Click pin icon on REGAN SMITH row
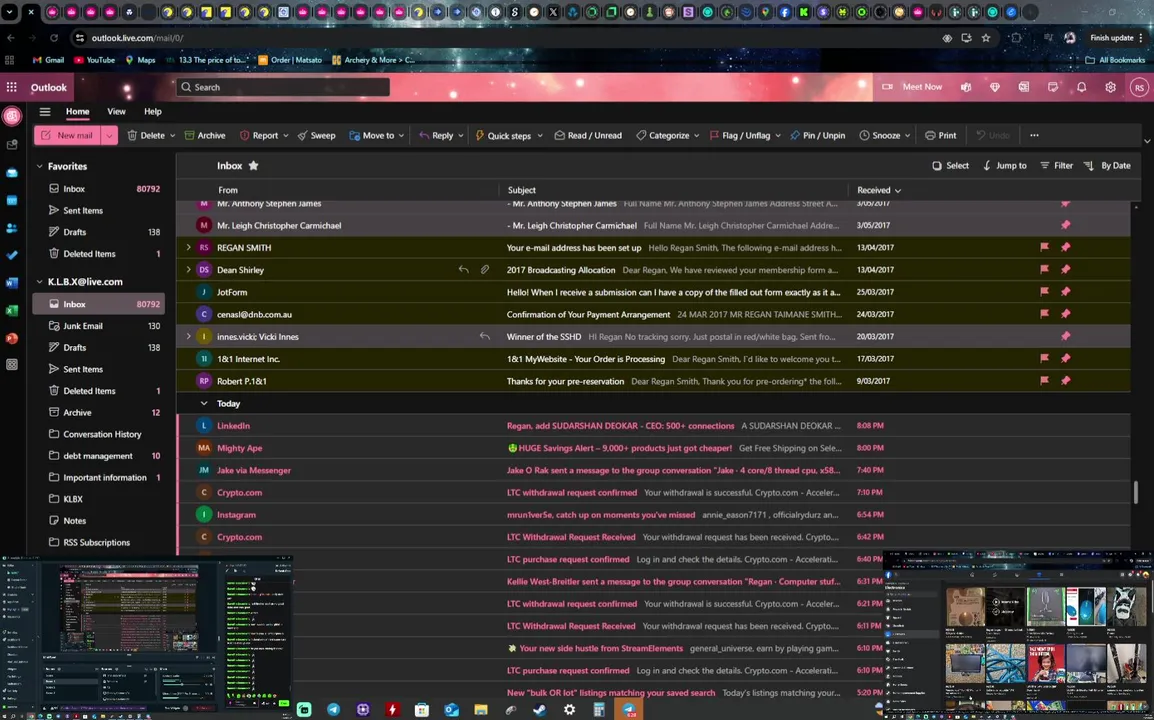Screen dimensions: 1154x720 (1066, 247)
